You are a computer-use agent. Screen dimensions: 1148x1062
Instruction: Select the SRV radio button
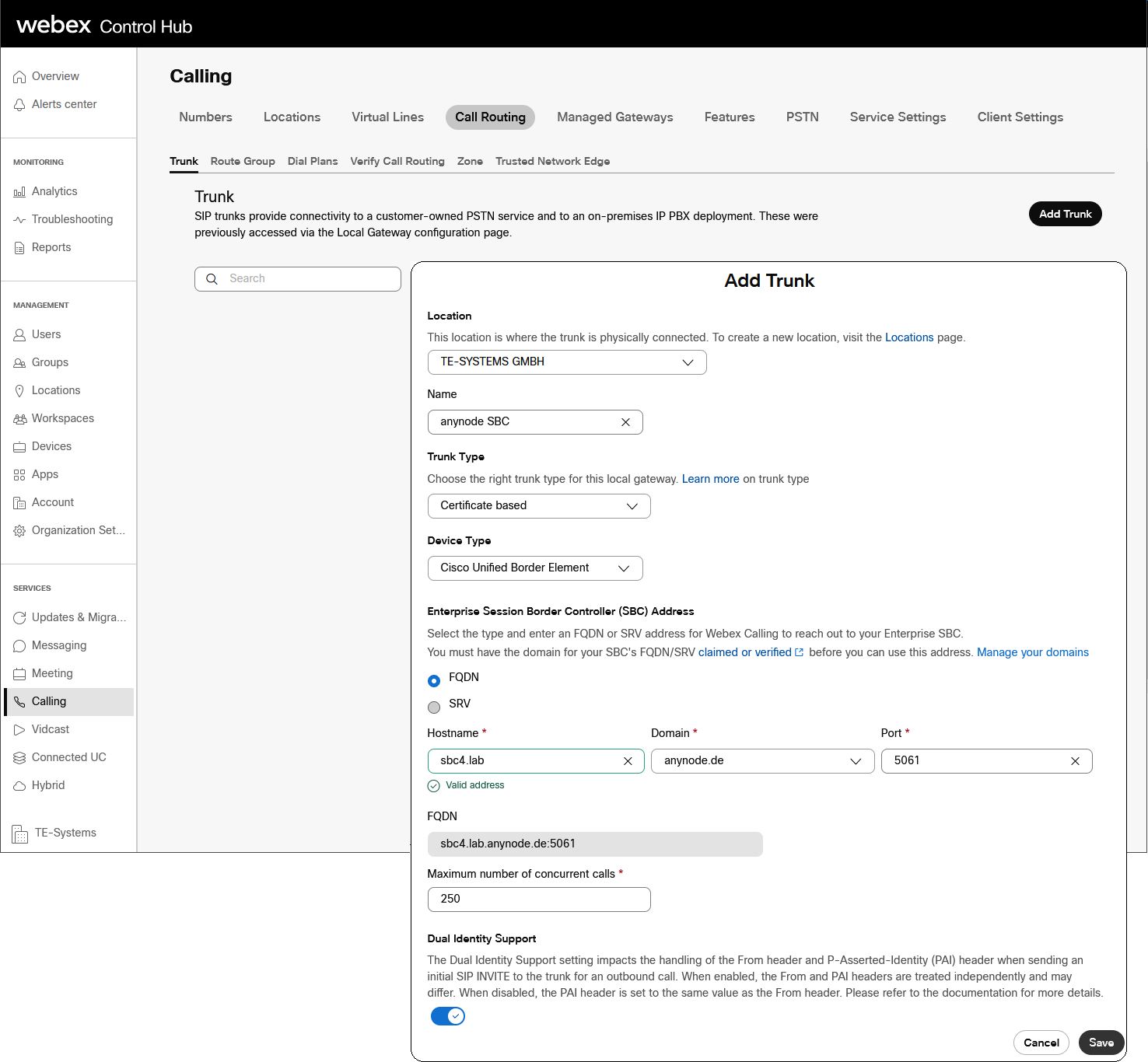[x=434, y=707]
